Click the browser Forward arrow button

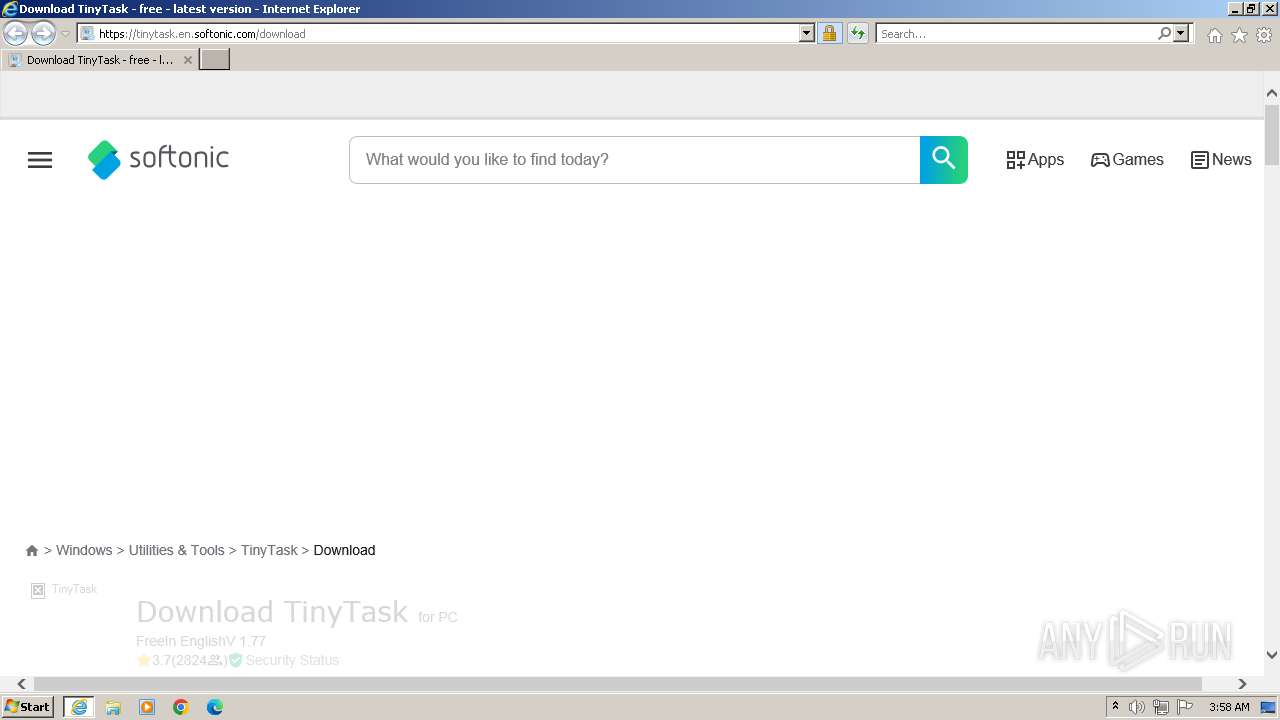tap(42, 33)
